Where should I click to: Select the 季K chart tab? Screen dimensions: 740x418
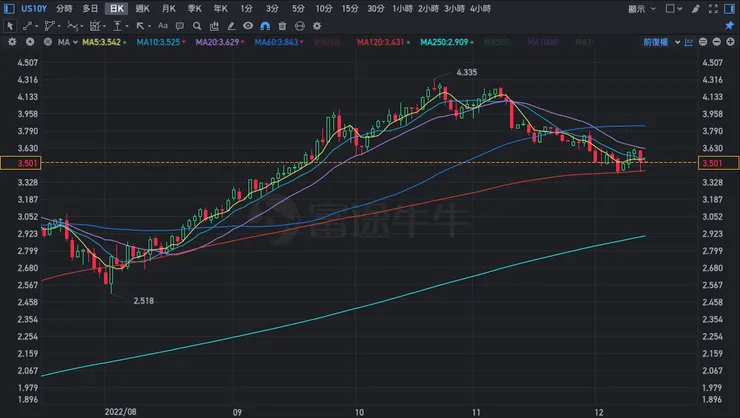194,8
